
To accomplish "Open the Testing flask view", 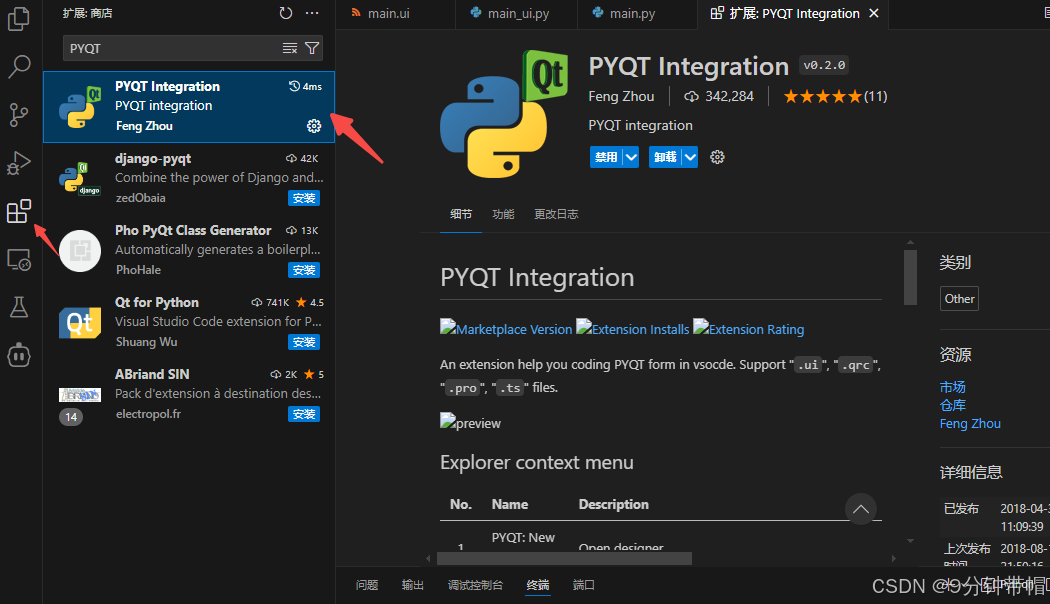I will [19, 307].
